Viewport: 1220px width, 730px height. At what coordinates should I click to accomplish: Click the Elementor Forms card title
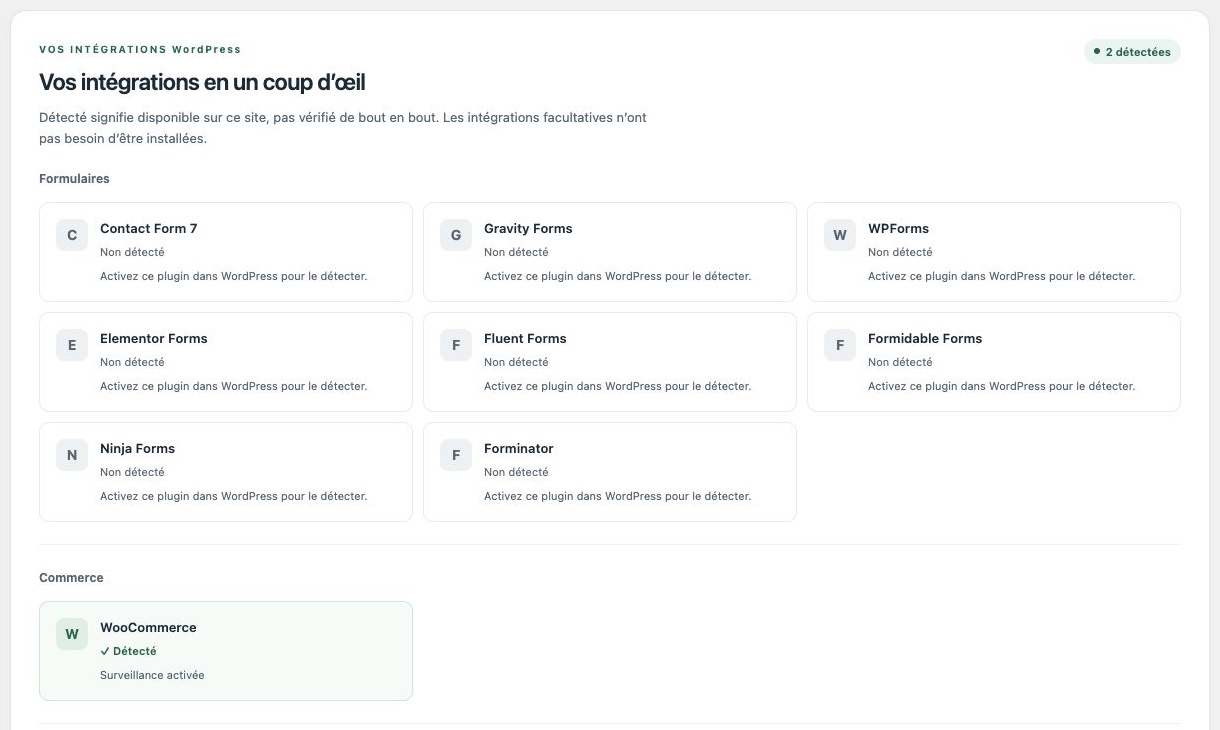154,339
